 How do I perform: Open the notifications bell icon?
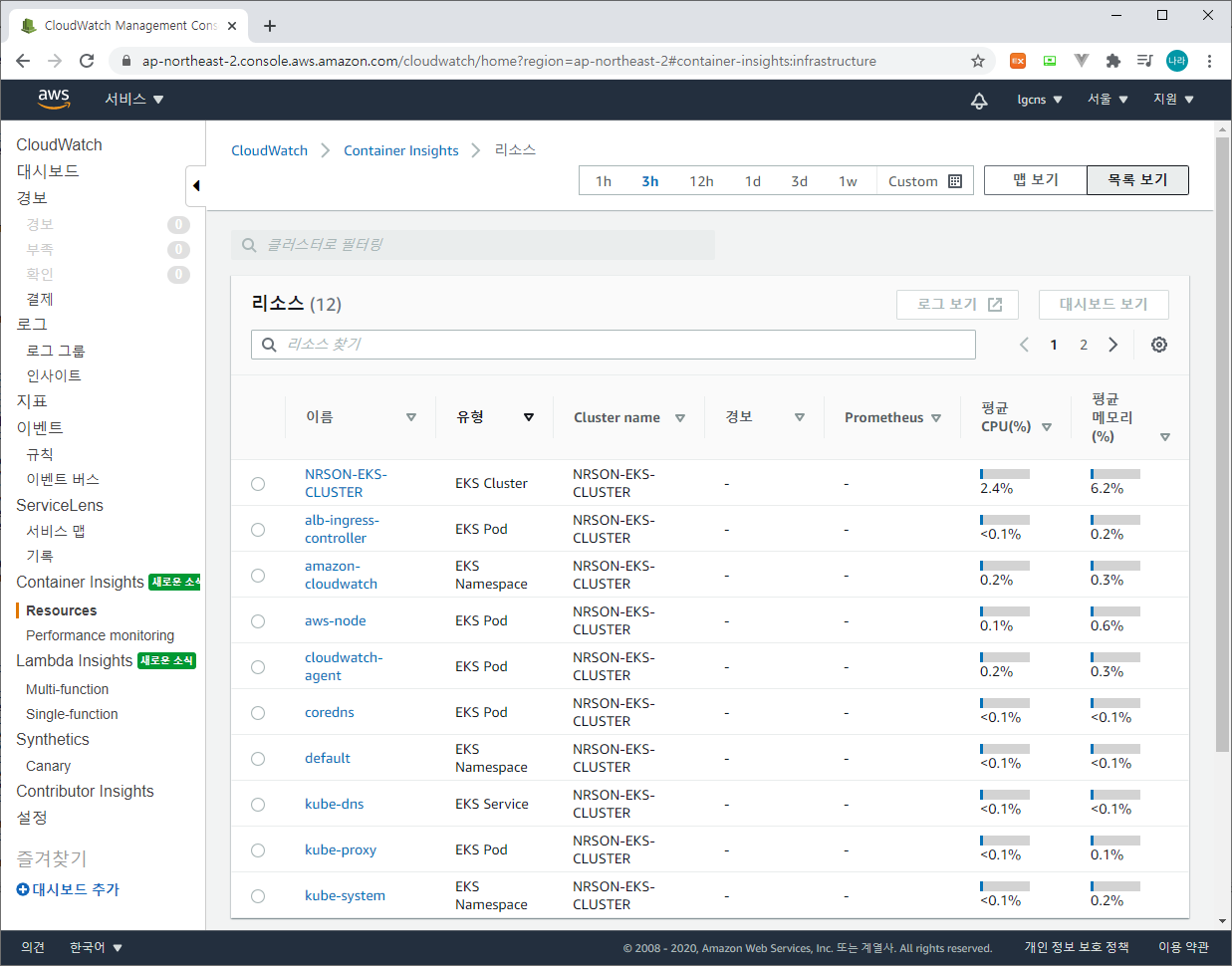click(979, 100)
